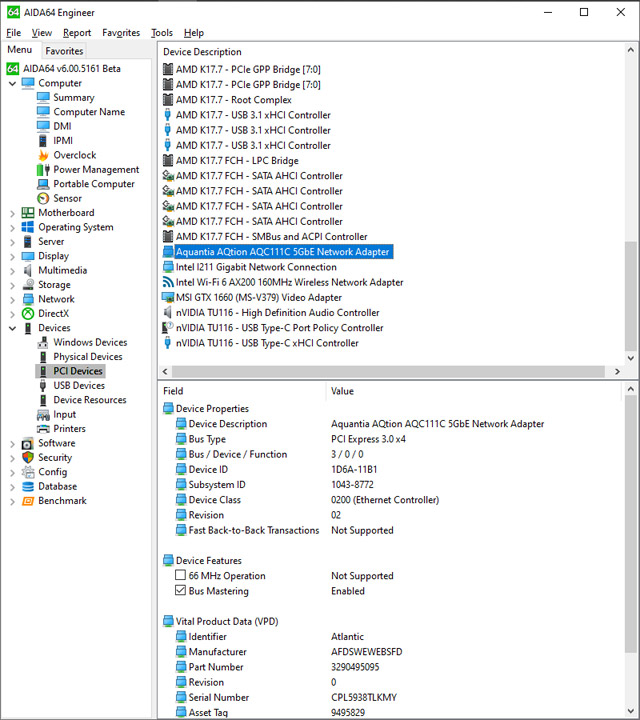
Task: Click the Subsystem ID value 1043-8772
Action: tap(352, 484)
